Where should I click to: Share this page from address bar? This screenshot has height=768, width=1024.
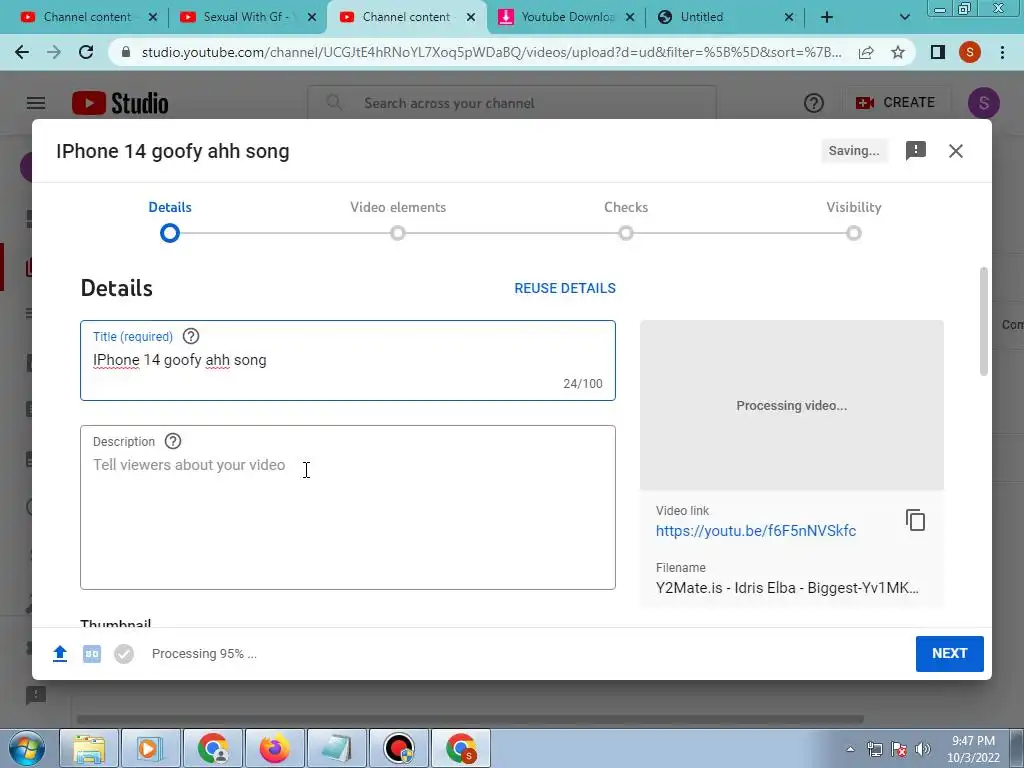coord(866,52)
